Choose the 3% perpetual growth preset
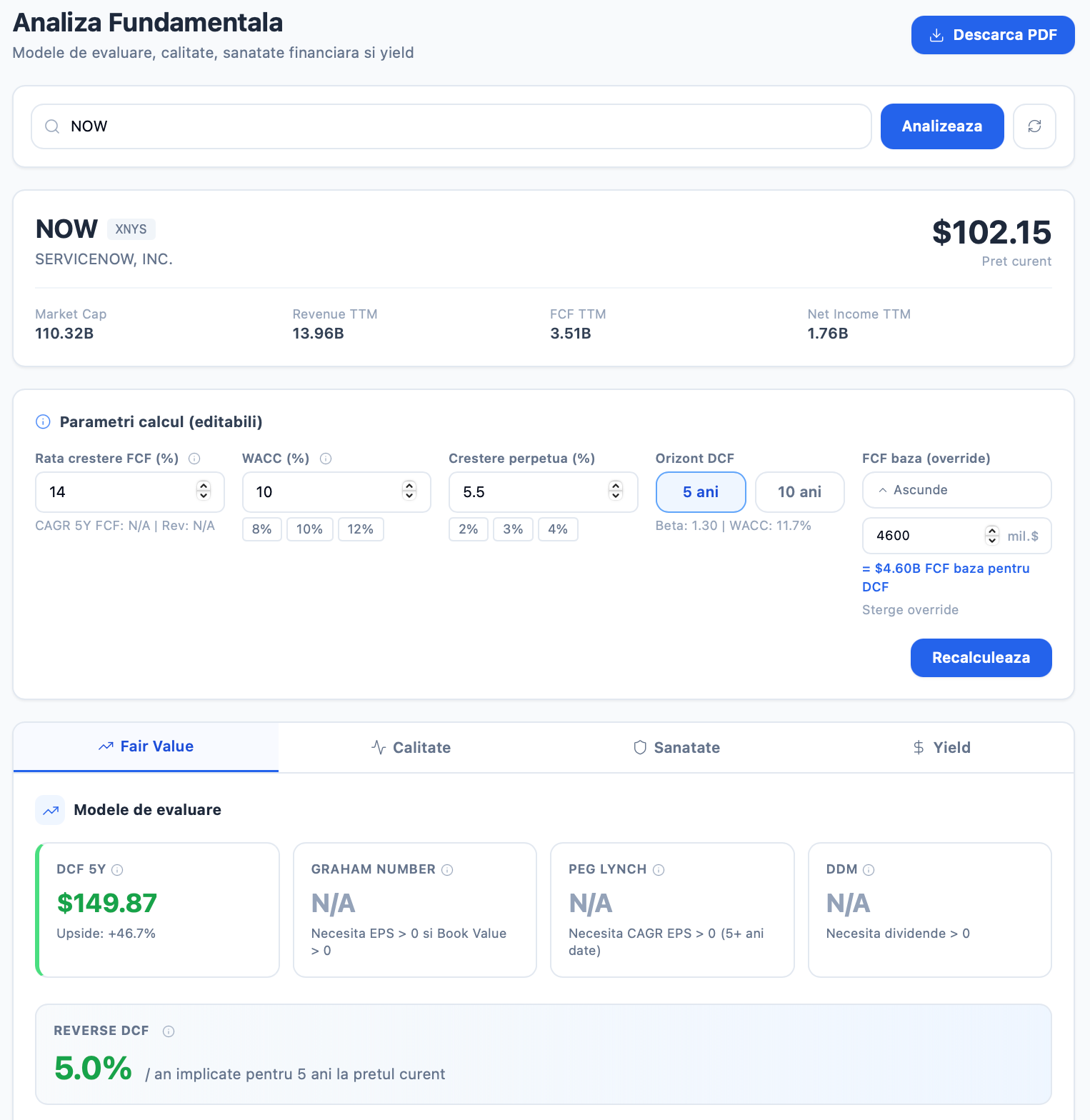Viewport: 1090px width, 1120px height. 513,529
